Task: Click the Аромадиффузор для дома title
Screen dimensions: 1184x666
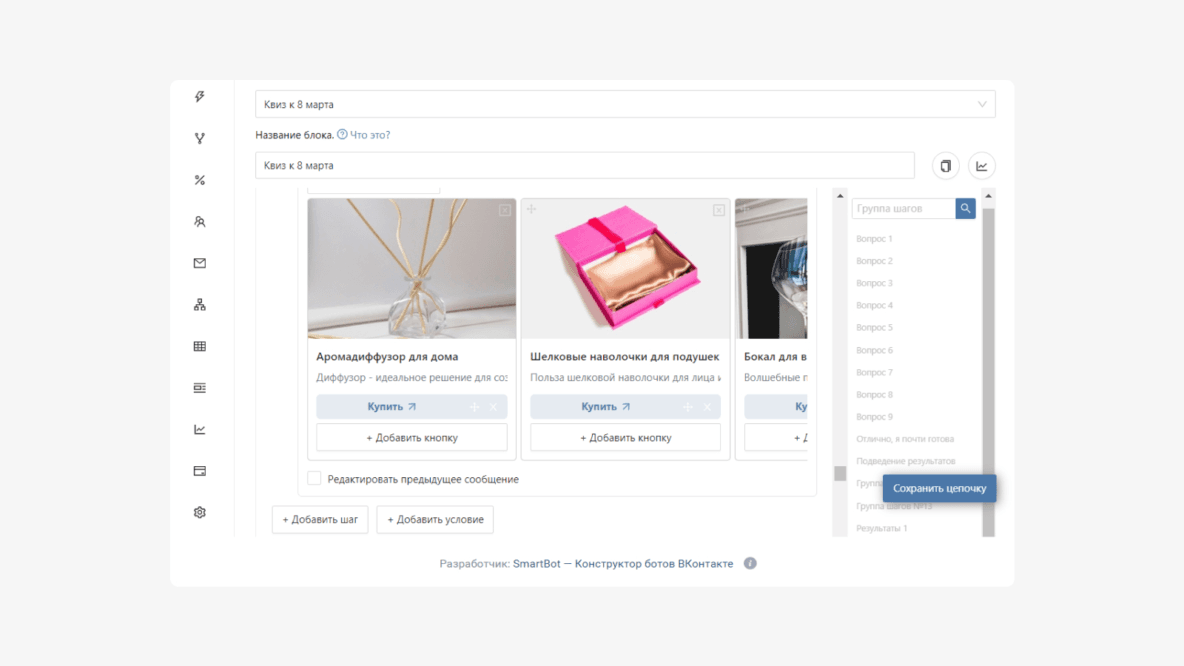Action: pyautogui.click(x=387, y=356)
